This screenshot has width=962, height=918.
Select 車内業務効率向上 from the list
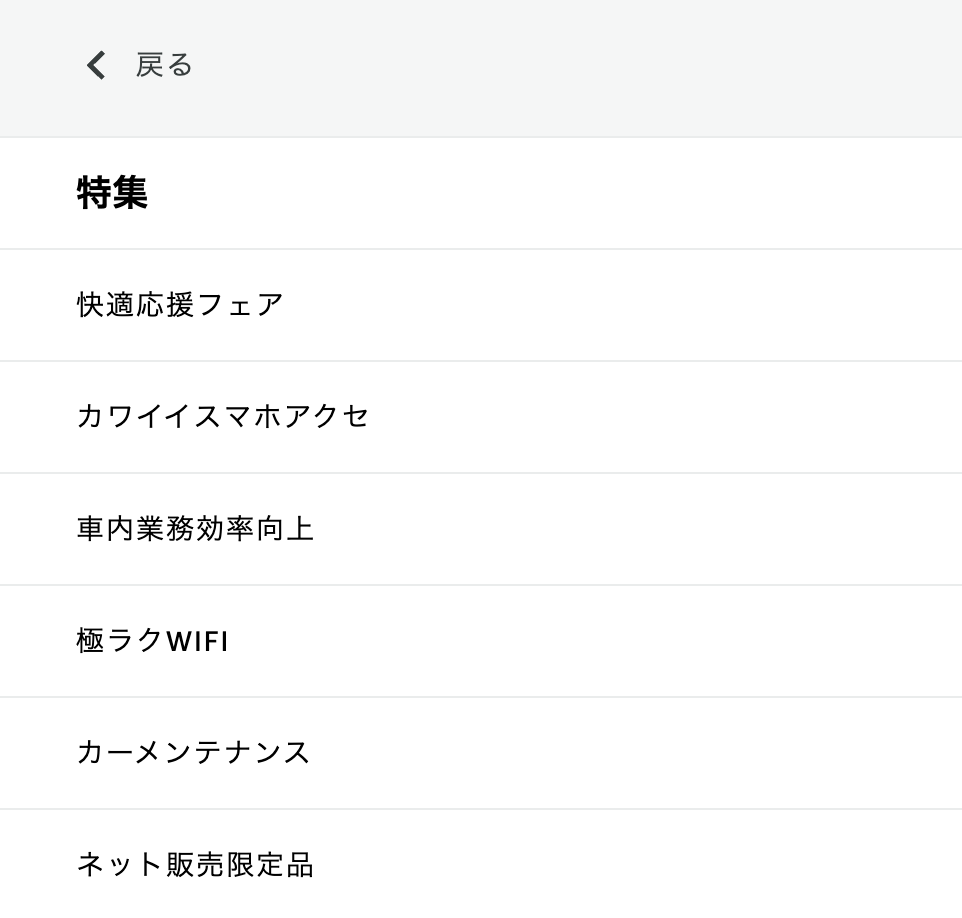coord(481,529)
